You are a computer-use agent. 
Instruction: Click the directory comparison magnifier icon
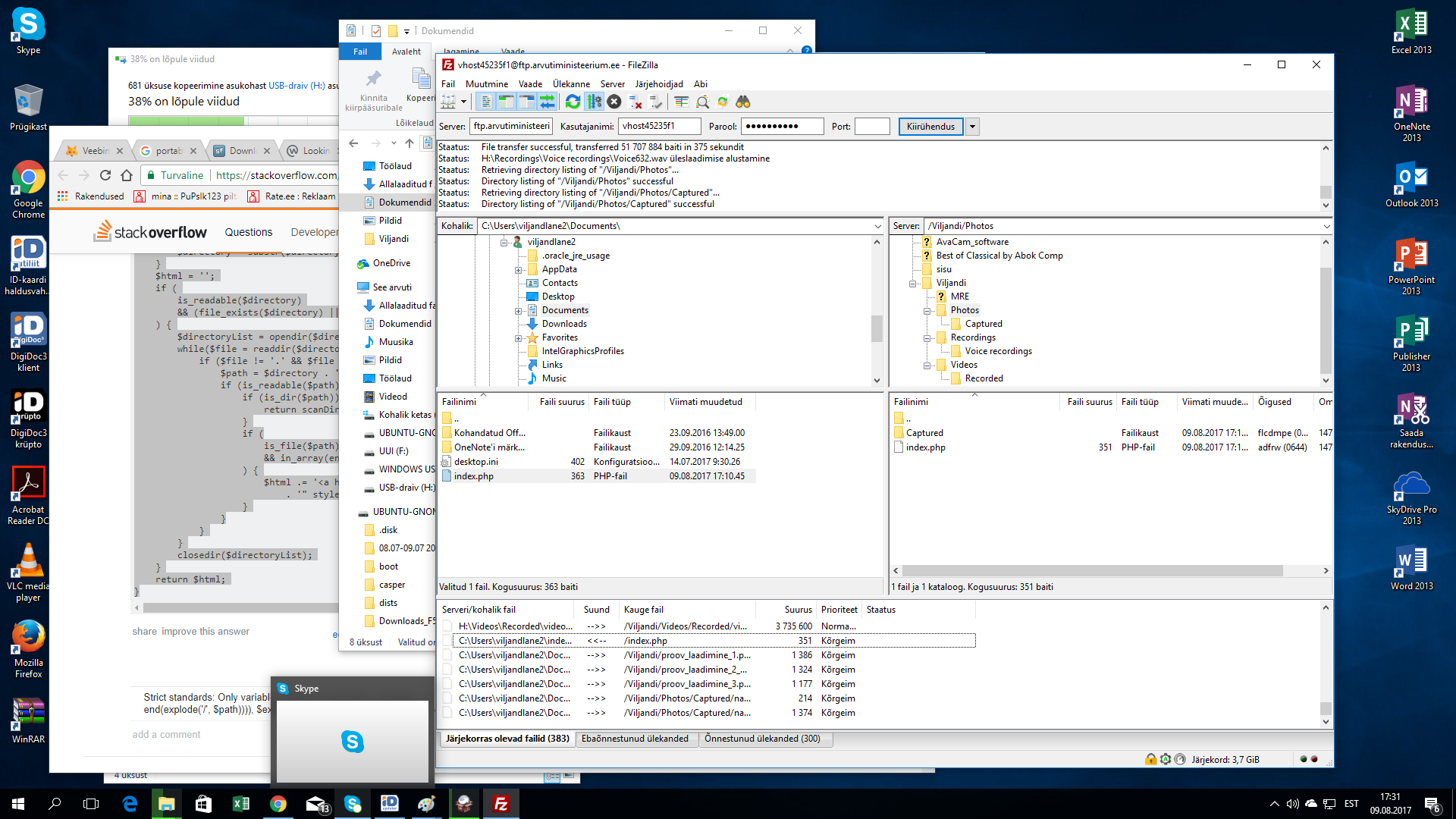point(702,102)
